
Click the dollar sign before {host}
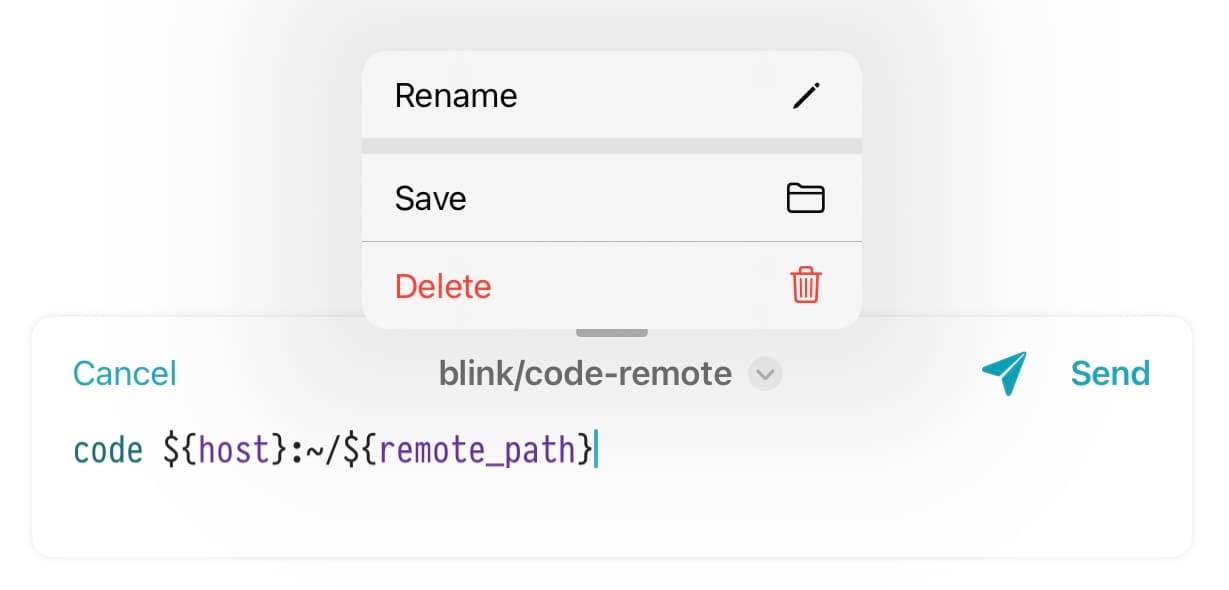click(x=171, y=451)
